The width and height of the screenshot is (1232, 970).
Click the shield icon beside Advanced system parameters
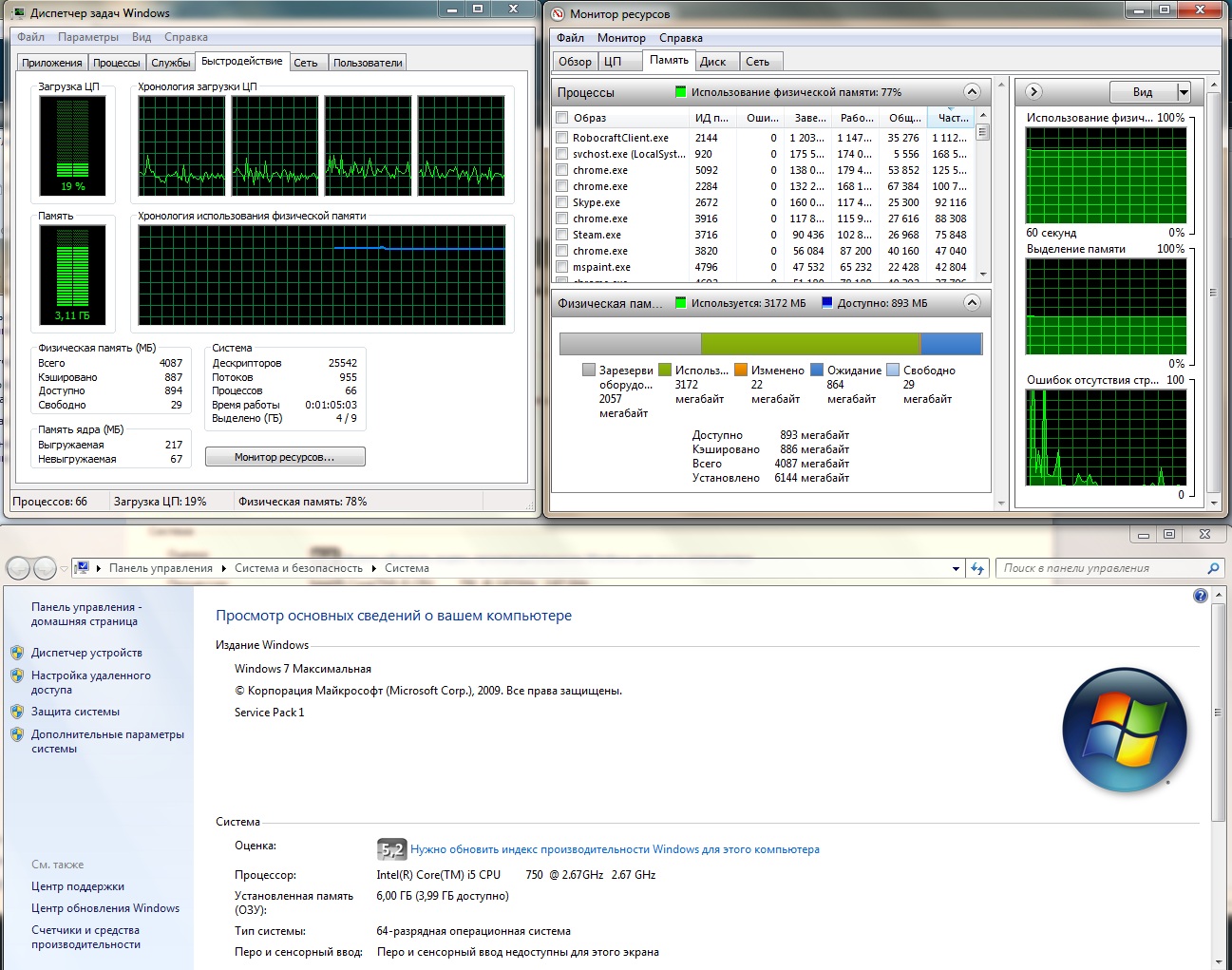pos(17,734)
